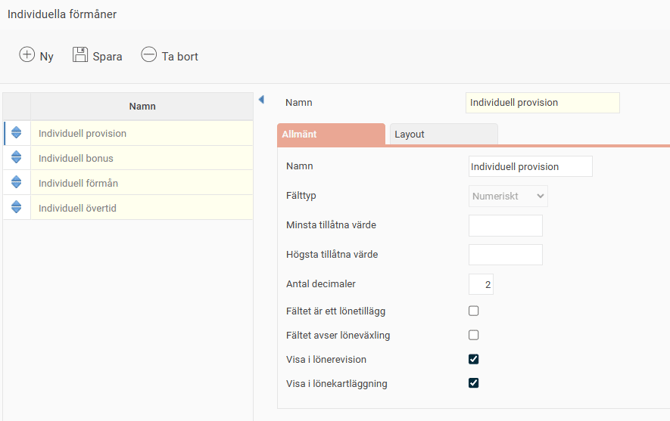Enable Fältet är ett lönetillägg checkbox
This screenshot has width=670, height=421.
tap(474, 311)
